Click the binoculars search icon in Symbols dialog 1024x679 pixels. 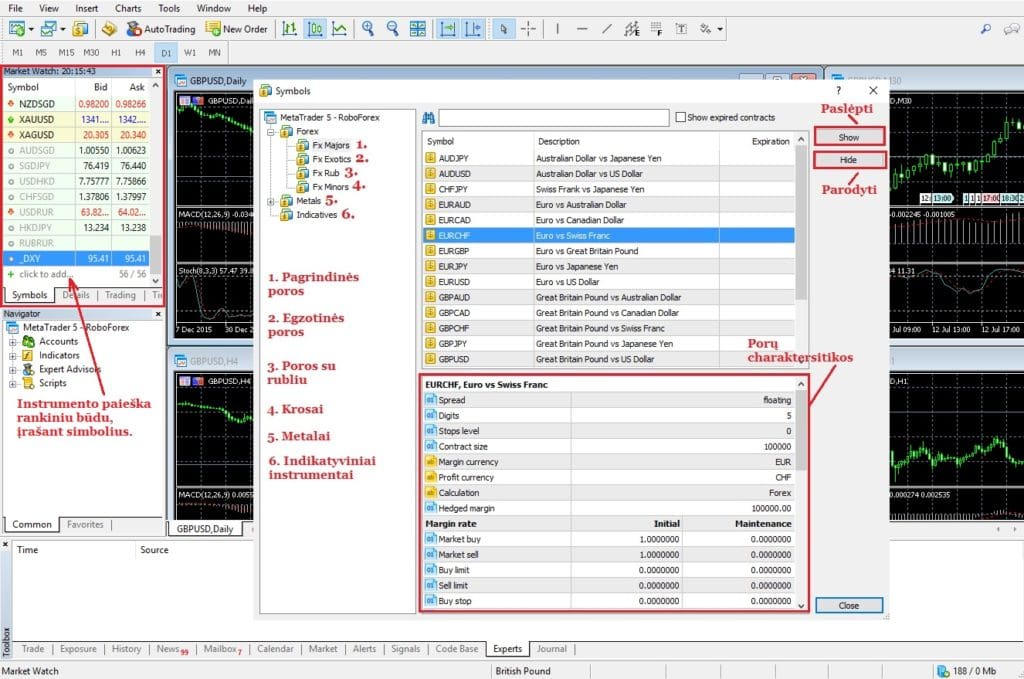point(428,118)
